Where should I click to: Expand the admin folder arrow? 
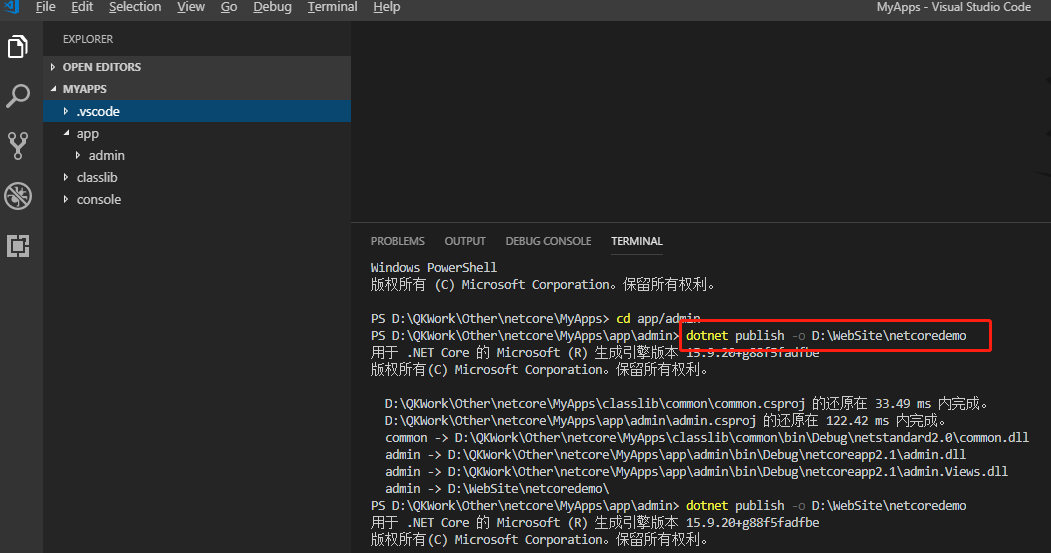pyautogui.click(x=78, y=156)
